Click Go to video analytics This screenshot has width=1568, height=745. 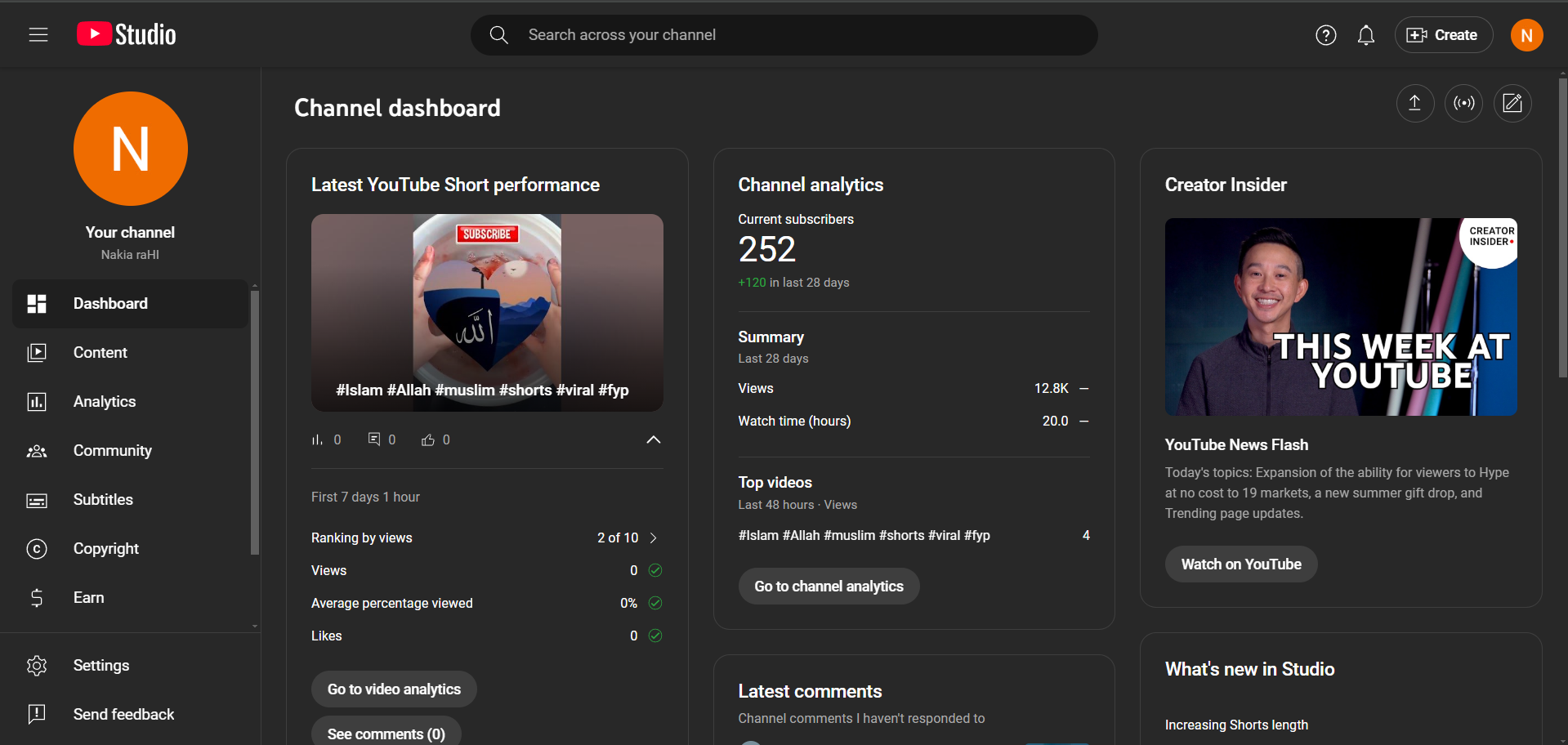click(x=394, y=689)
